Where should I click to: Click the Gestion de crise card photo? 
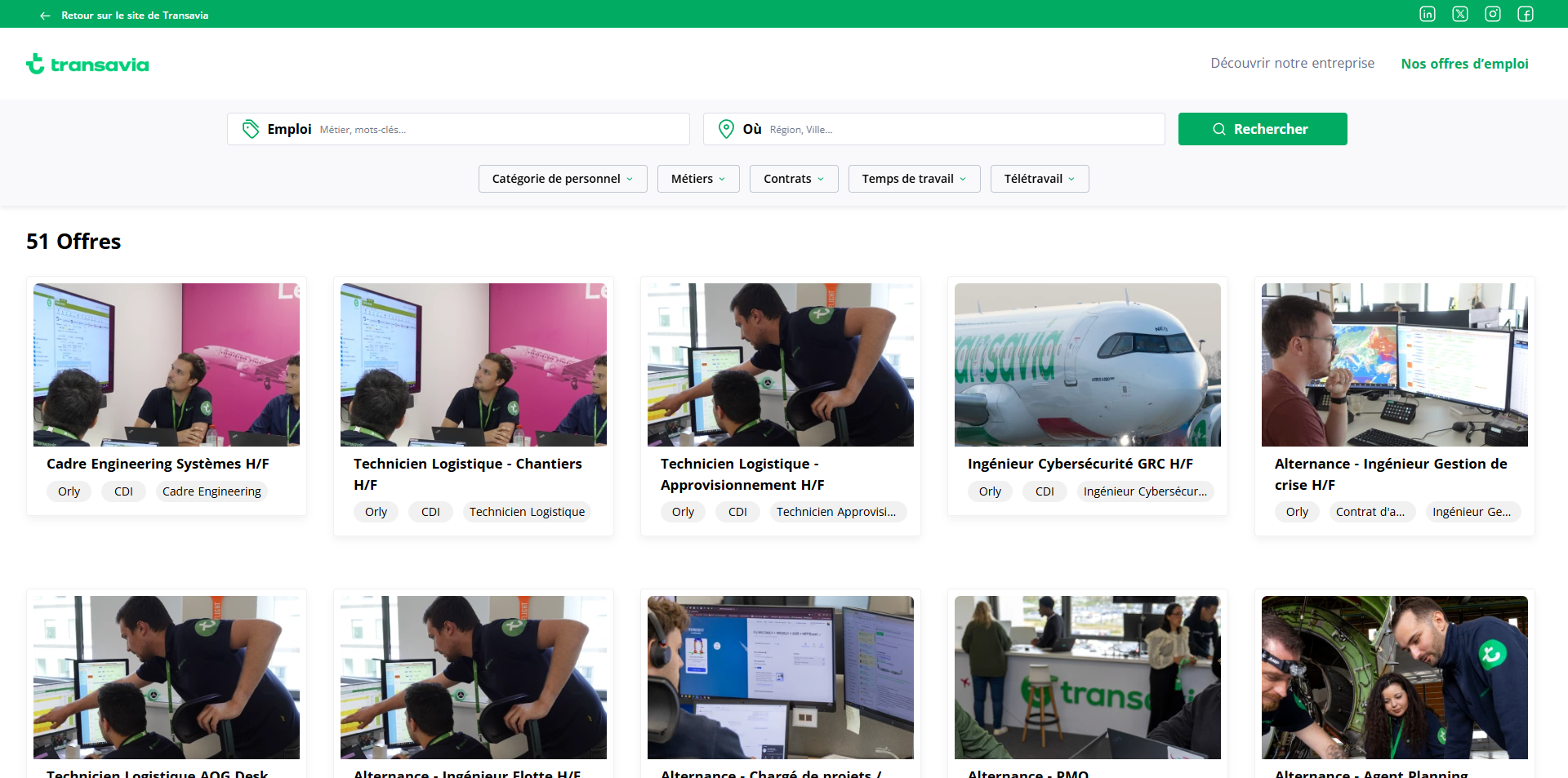coord(1395,365)
